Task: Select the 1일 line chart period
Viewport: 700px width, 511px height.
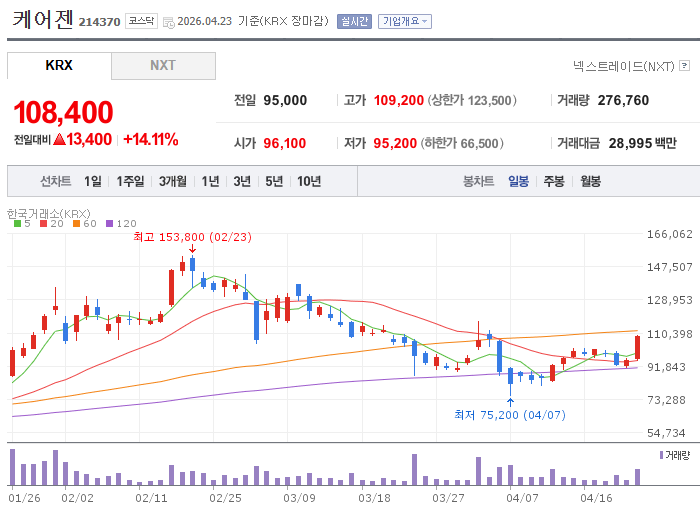Action: [x=93, y=181]
